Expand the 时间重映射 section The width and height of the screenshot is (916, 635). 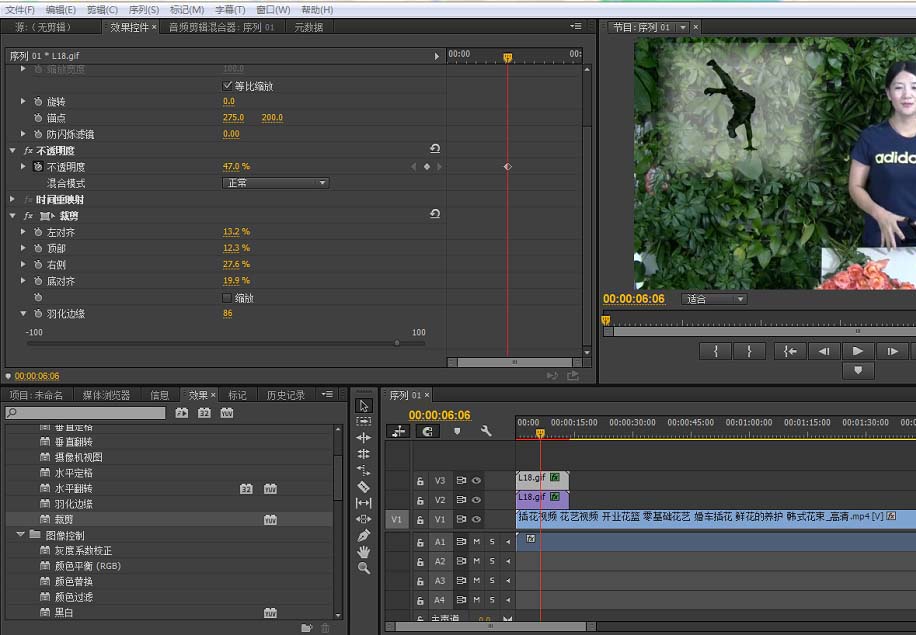click(x=12, y=199)
